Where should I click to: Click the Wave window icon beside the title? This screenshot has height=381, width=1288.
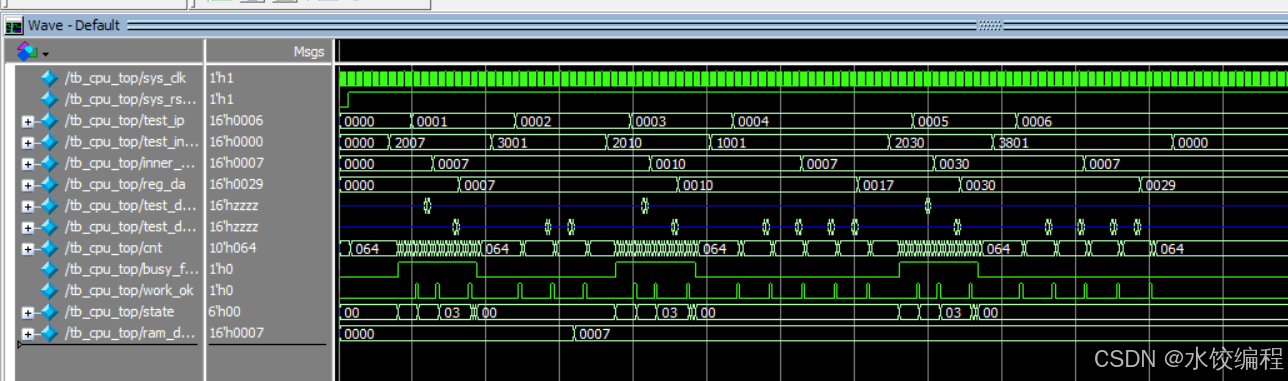coord(14,26)
